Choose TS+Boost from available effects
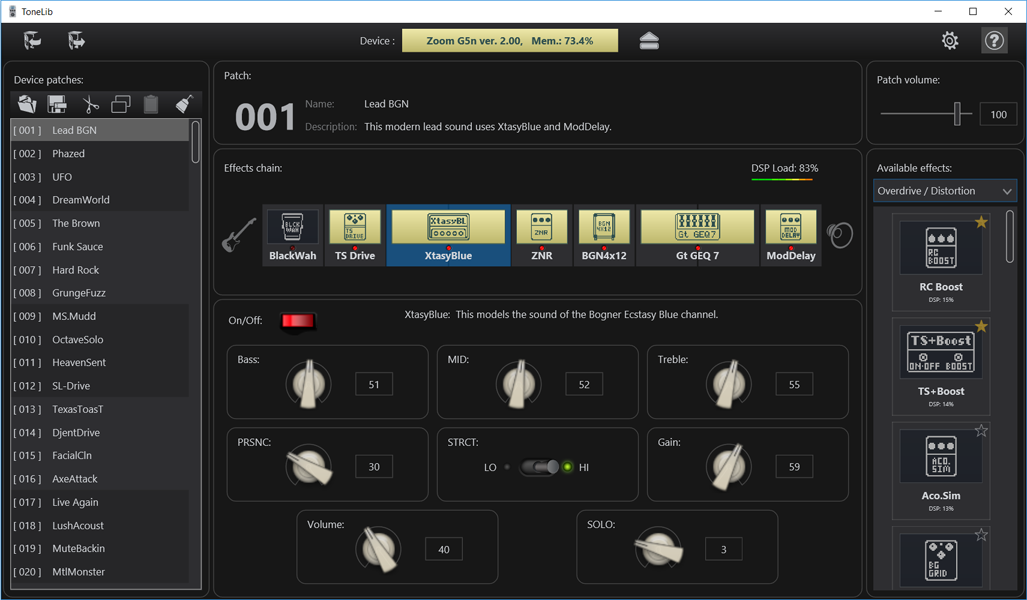The image size is (1027, 600). [x=941, y=366]
